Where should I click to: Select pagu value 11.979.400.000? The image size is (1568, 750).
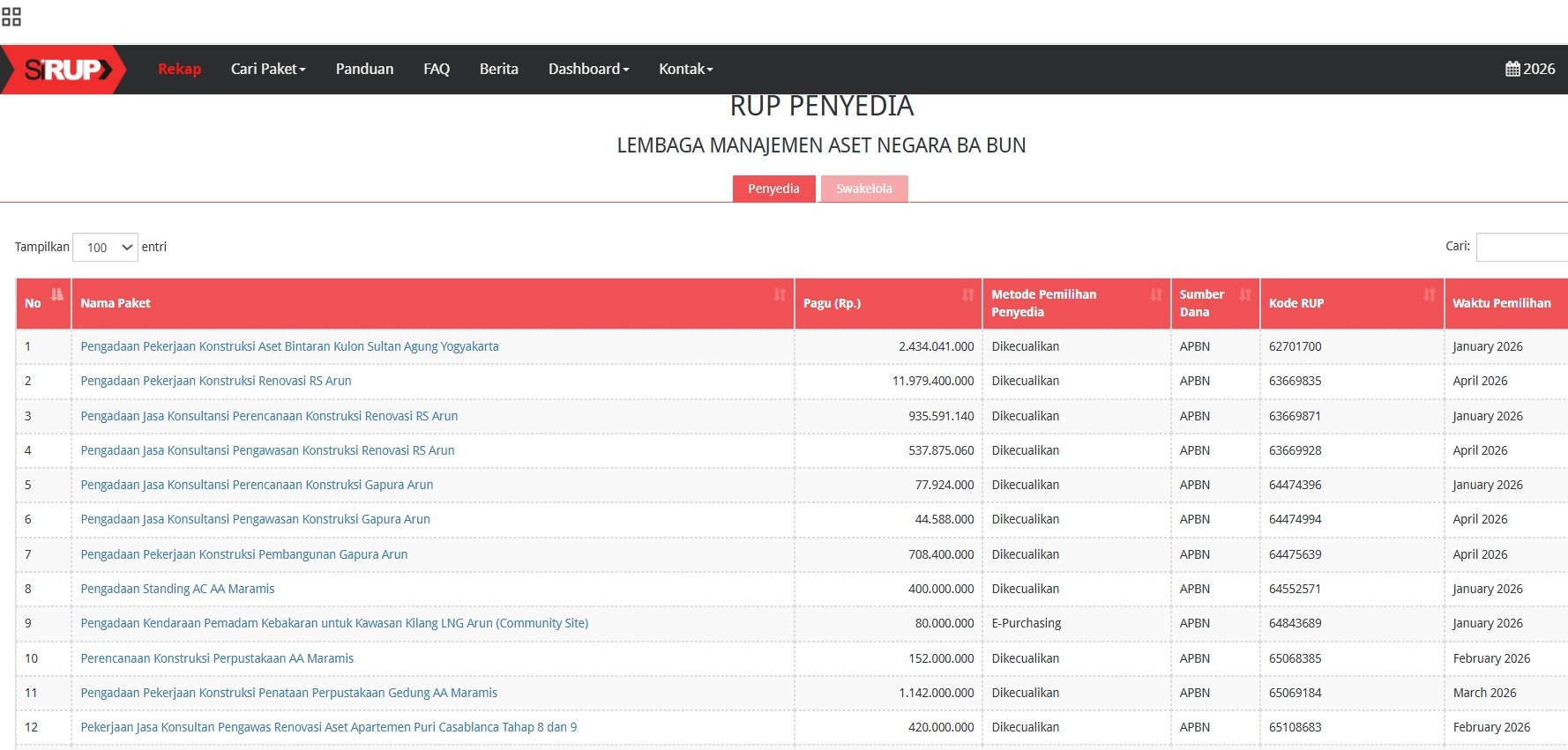933,381
